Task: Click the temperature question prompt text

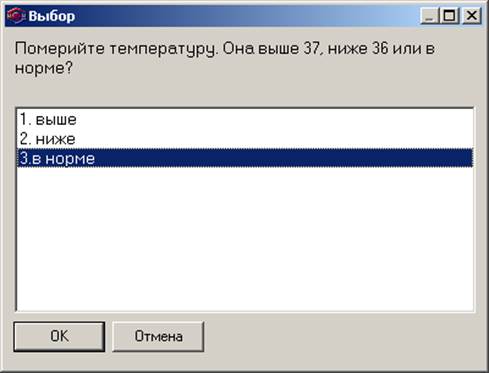Action: (225, 58)
